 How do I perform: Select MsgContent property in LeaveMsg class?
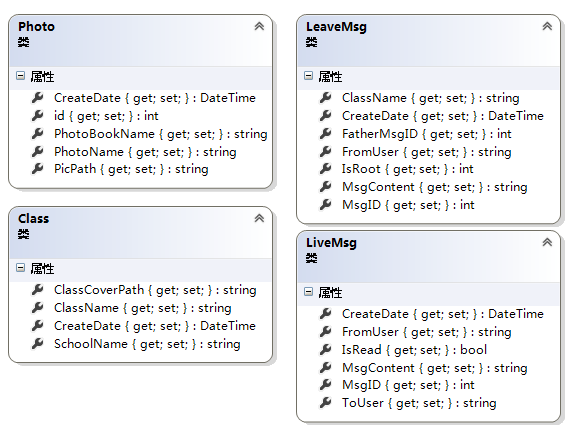435,187
